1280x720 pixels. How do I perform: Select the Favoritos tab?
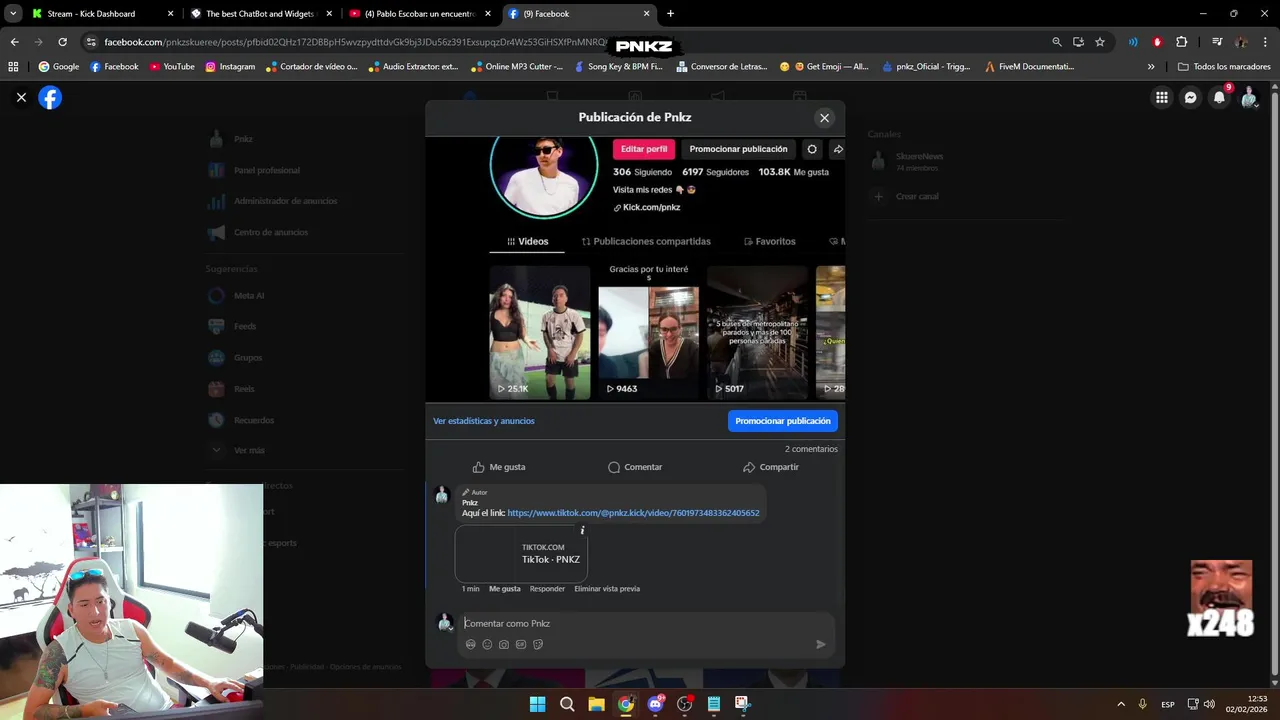770,241
